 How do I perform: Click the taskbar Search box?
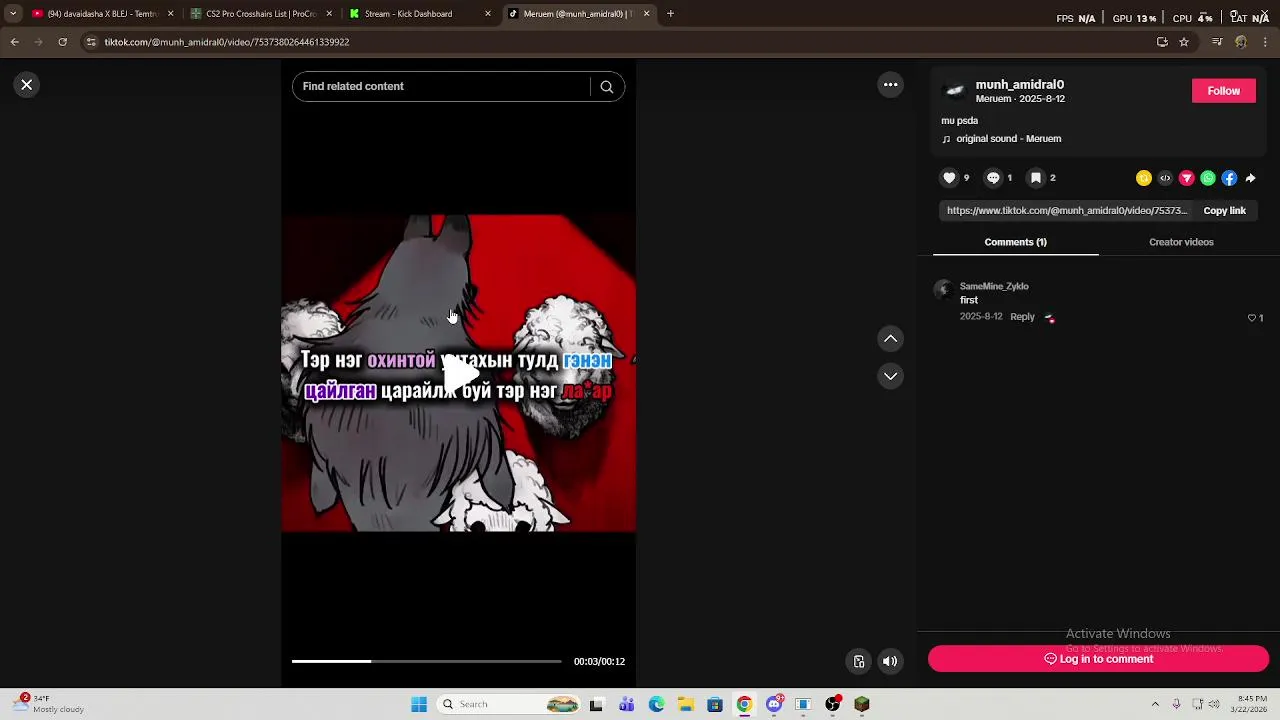(x=509, y=704)
